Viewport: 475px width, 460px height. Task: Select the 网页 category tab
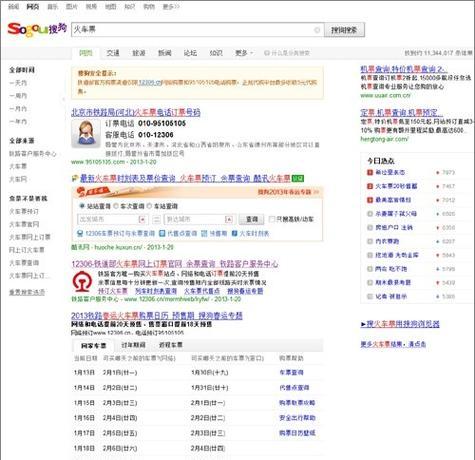pyautogui.click(x=86, y=53)
